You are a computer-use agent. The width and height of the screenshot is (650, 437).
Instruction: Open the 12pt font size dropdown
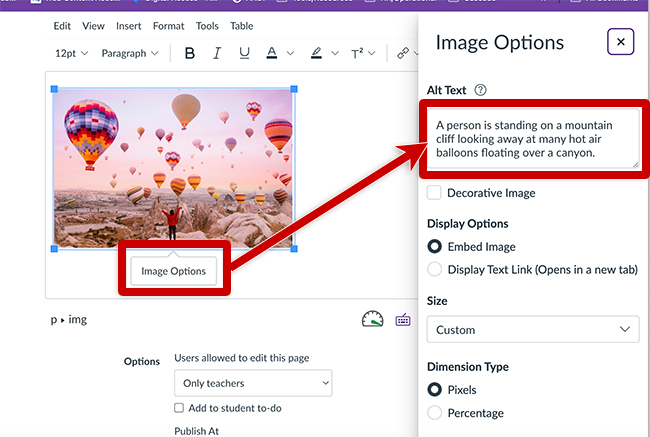71,53
